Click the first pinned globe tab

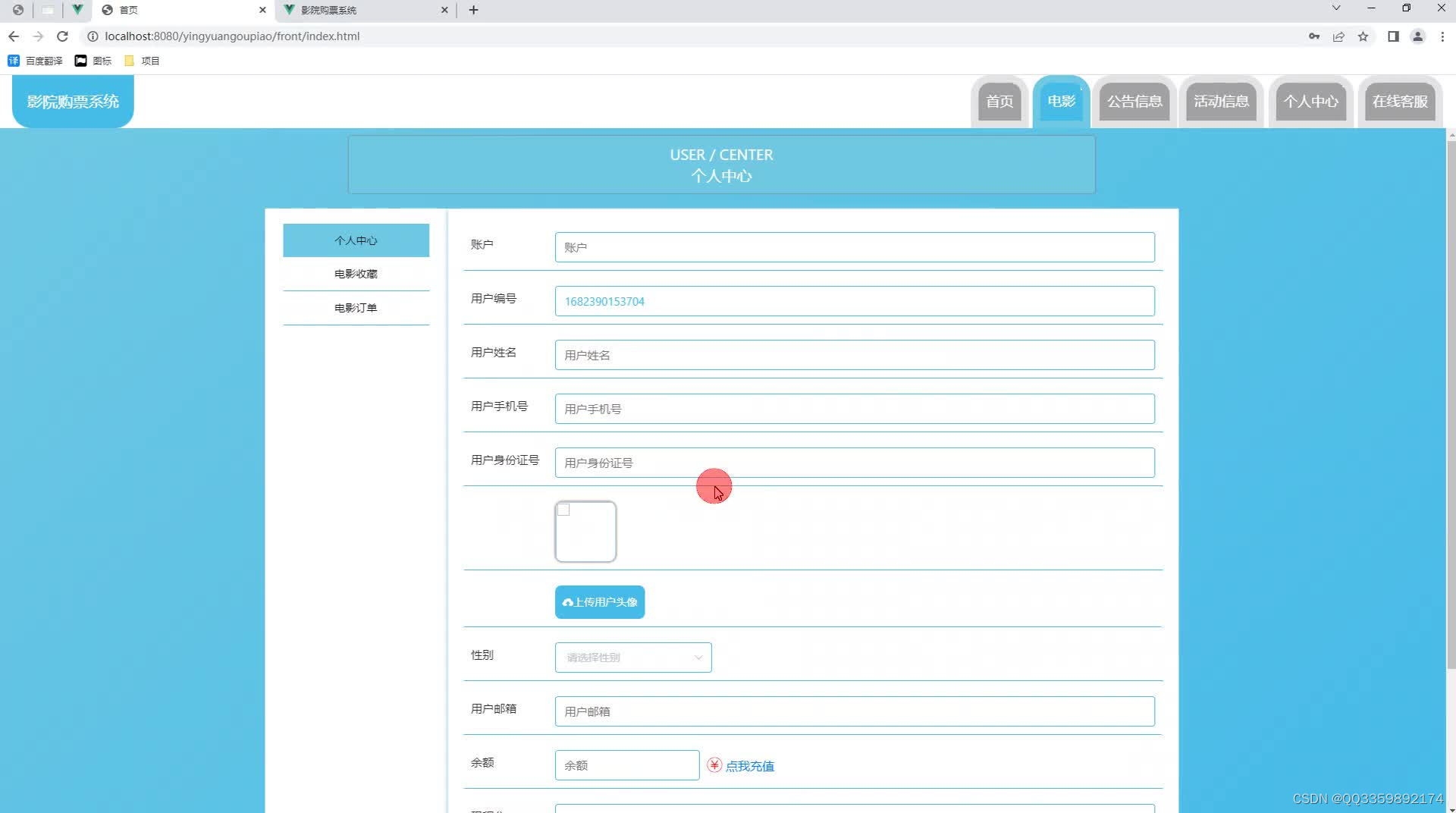coord(18,10)
